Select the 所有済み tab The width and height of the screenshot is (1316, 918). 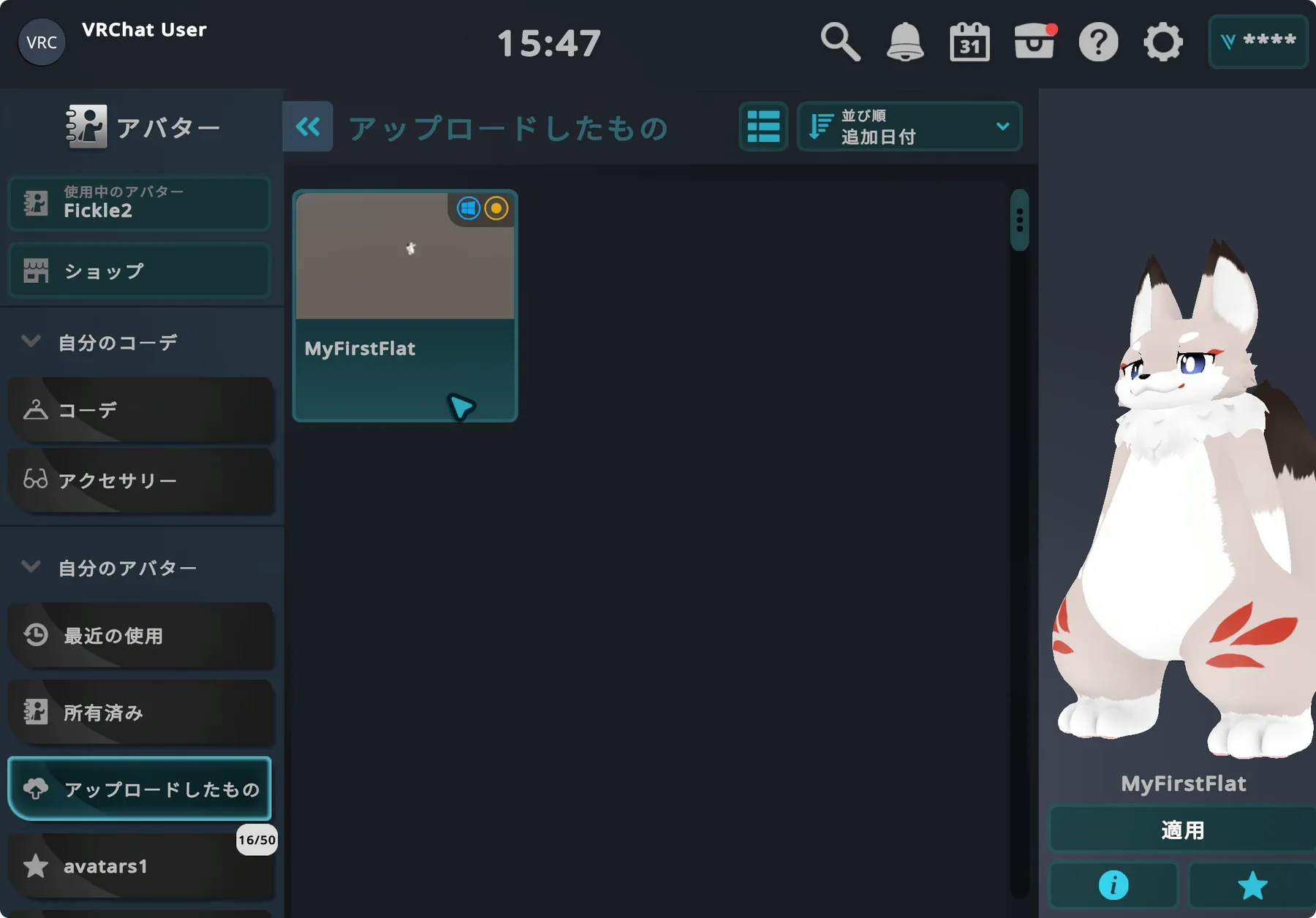point(140,712)
